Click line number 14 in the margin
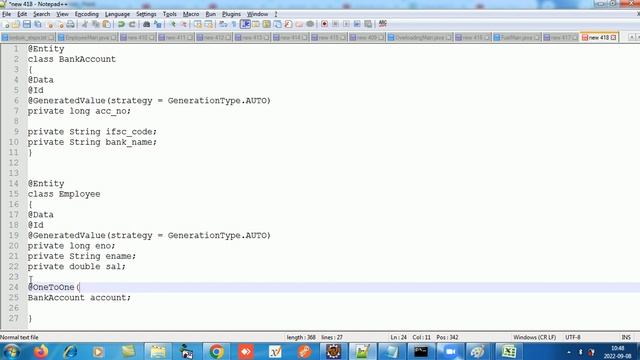 pos(14,184)
